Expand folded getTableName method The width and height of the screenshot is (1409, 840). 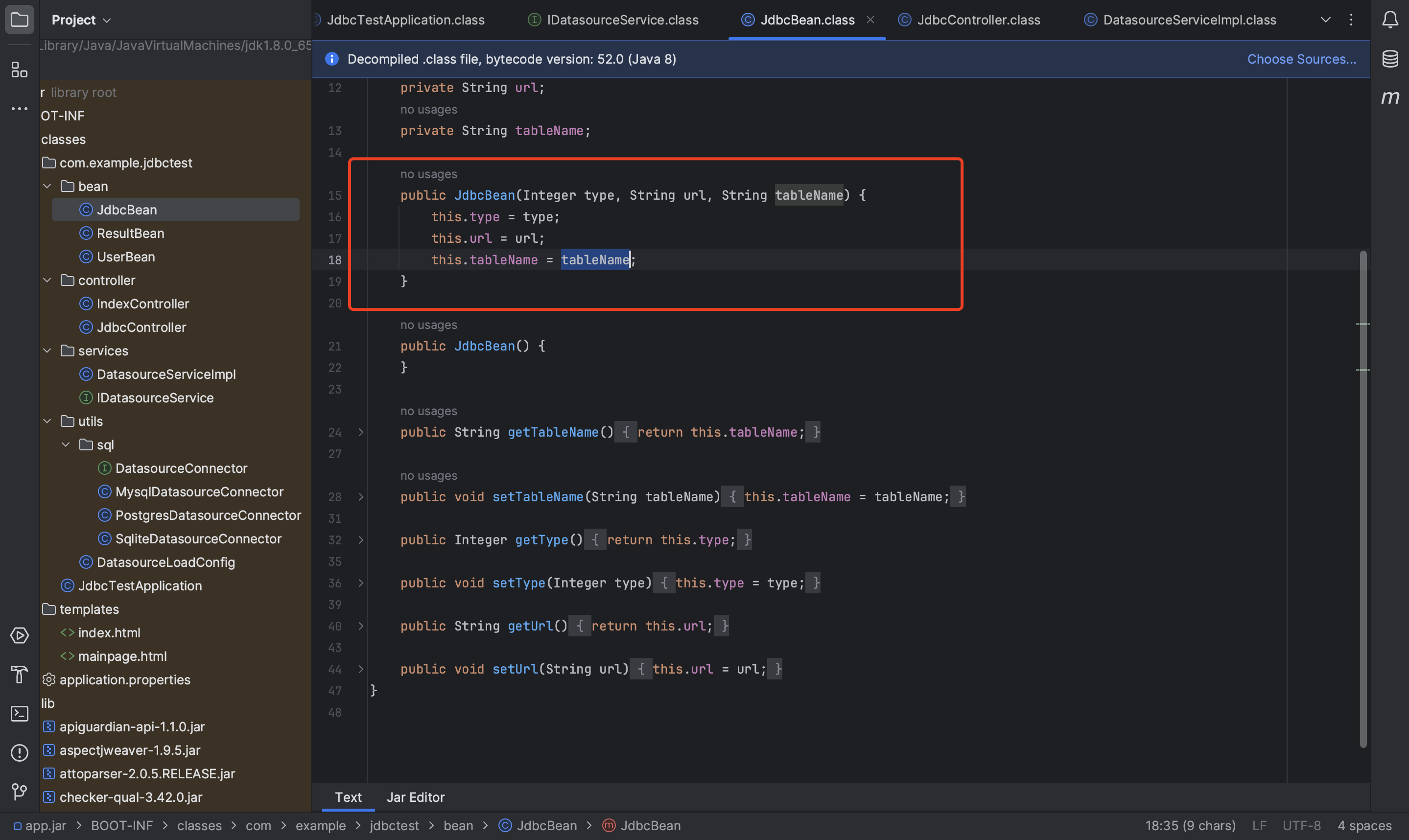pos(361,432)
